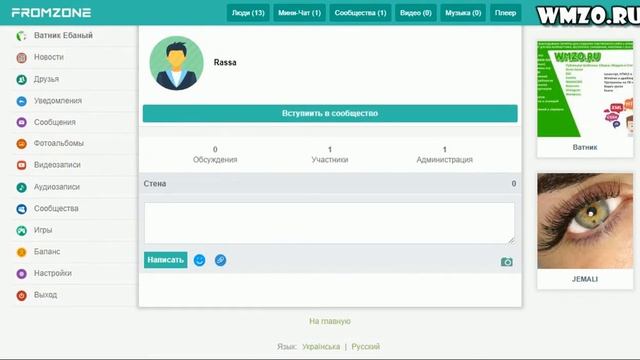Click the Баланс icon

[21, 252]
